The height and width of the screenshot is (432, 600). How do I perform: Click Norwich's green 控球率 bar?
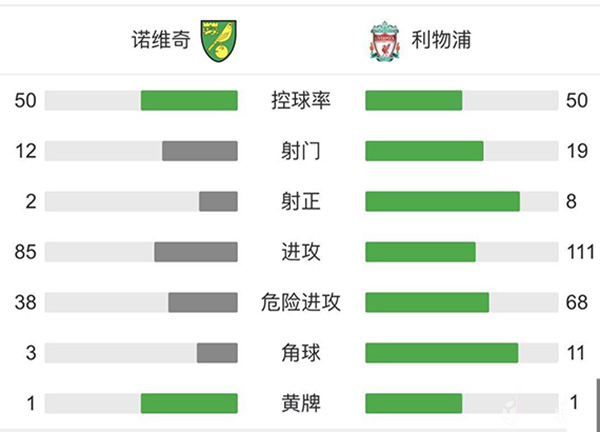click(189, 101)
